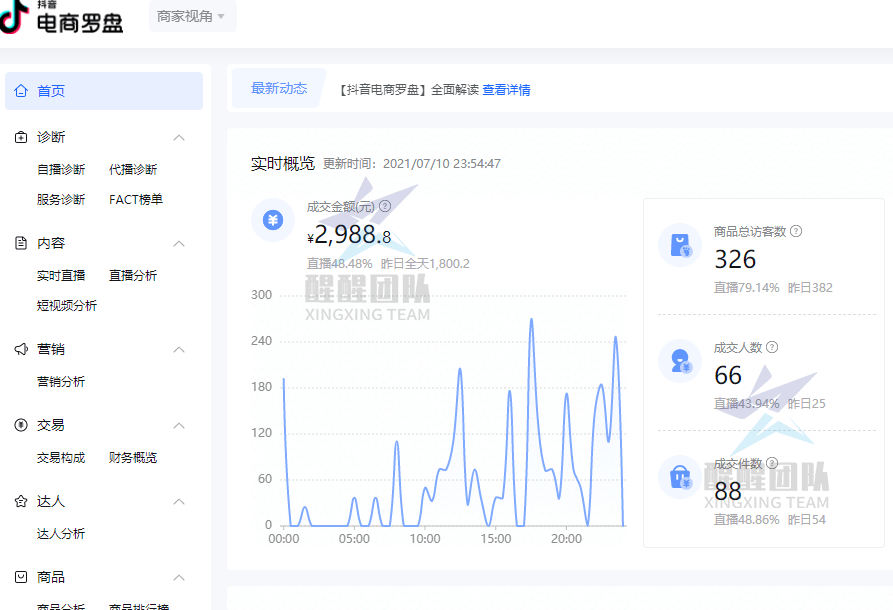The width and height of the screenshot is (893, 610).
Task: Open FACT榜单 in the sidebar
Action: tap(136, 199)
